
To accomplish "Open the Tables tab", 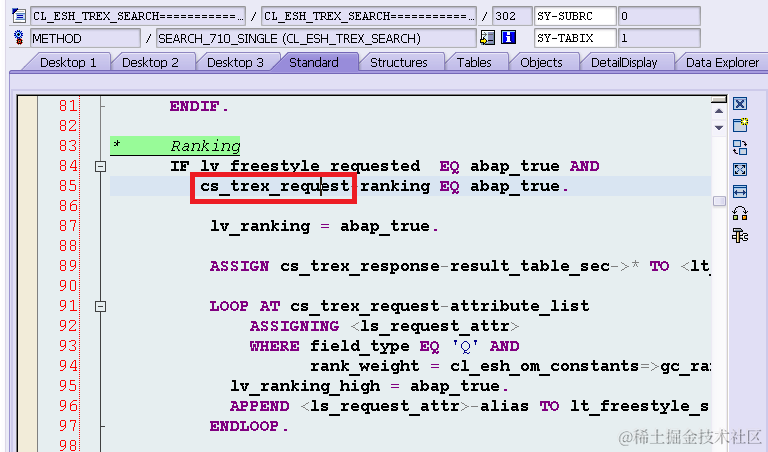I will (474, 63).
